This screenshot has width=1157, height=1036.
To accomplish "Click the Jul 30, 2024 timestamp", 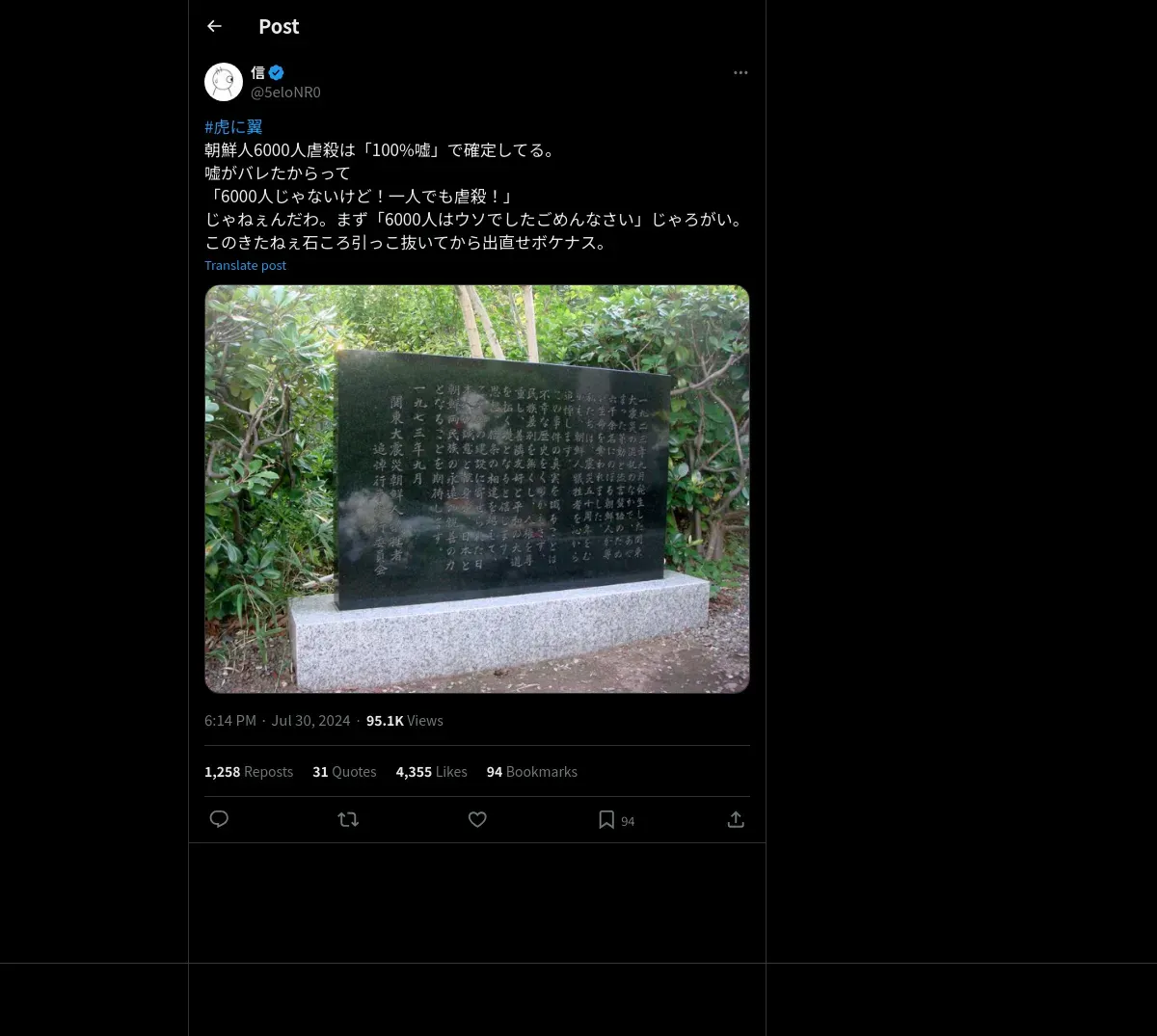I will click(310, 720).
